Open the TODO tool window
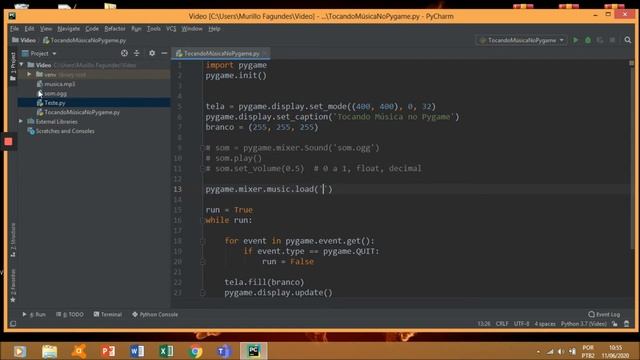Viewport: 640px width, 360px height. coord(70,314)
